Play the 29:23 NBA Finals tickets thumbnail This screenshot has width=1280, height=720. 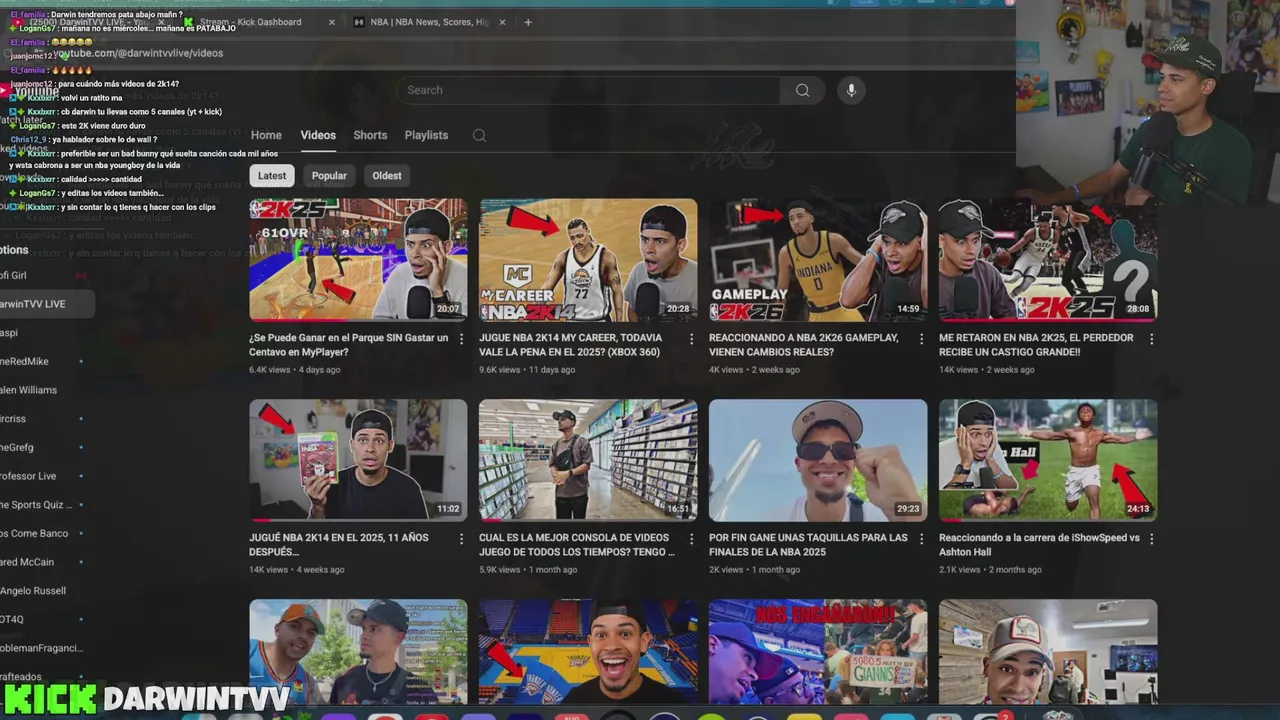pos(818,460)
